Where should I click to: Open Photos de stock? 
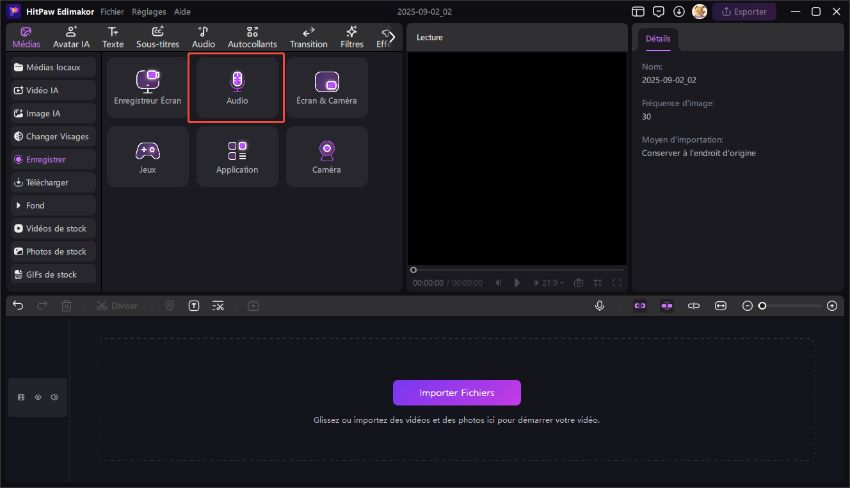click(53, 252)
